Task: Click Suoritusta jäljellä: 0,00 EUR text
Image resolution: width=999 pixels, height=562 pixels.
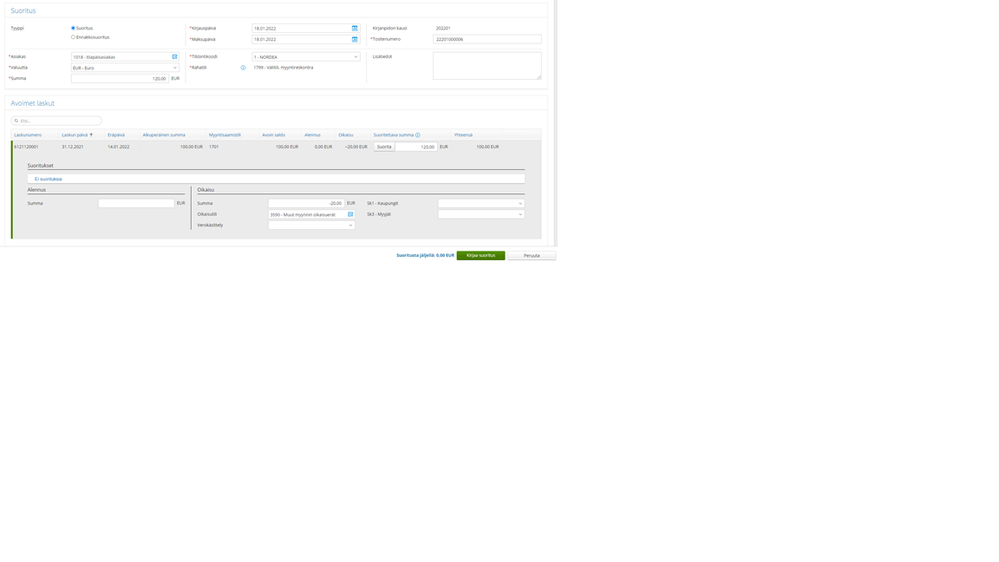Action: click(426, 256)
